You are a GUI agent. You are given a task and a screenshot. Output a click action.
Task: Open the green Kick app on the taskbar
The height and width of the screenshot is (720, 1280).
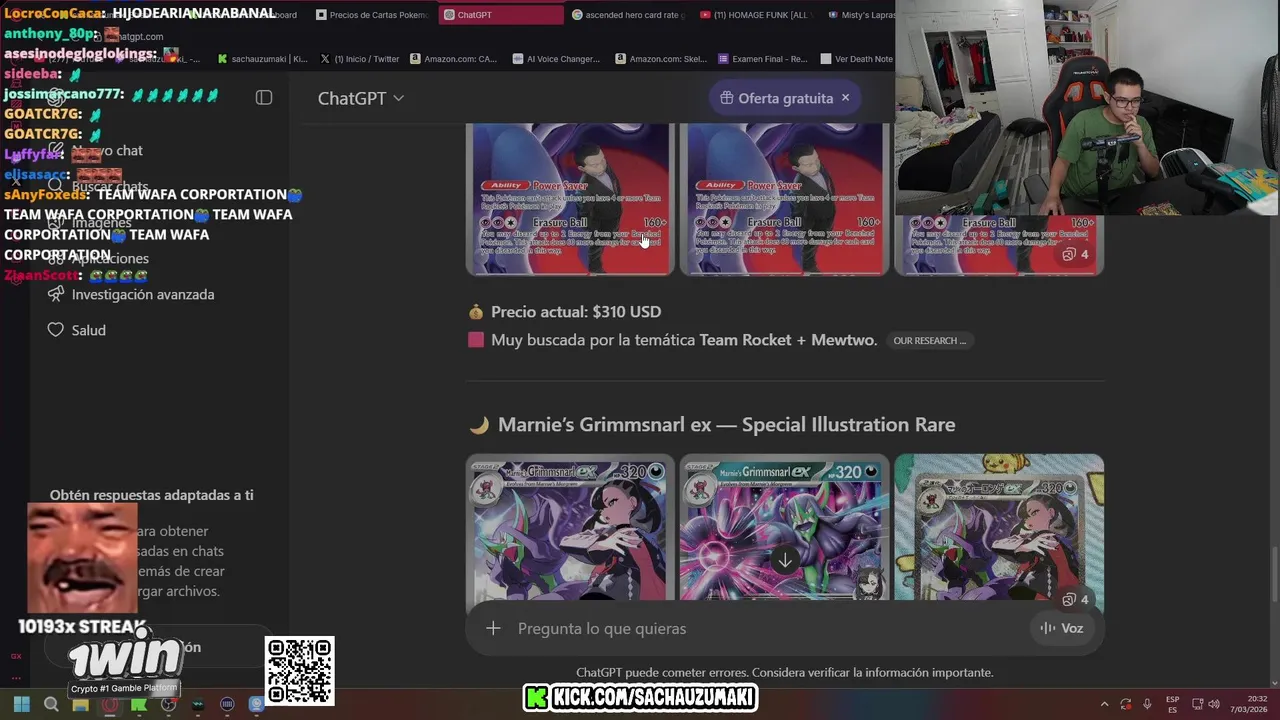pos(139,704)
